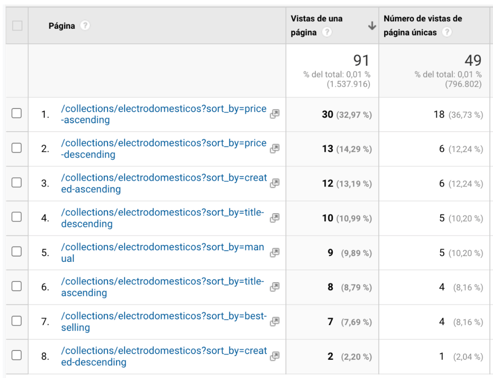
Task: Click help icon beside Vistas de una página
Action: pyautogui.click(x=327, y=32)
